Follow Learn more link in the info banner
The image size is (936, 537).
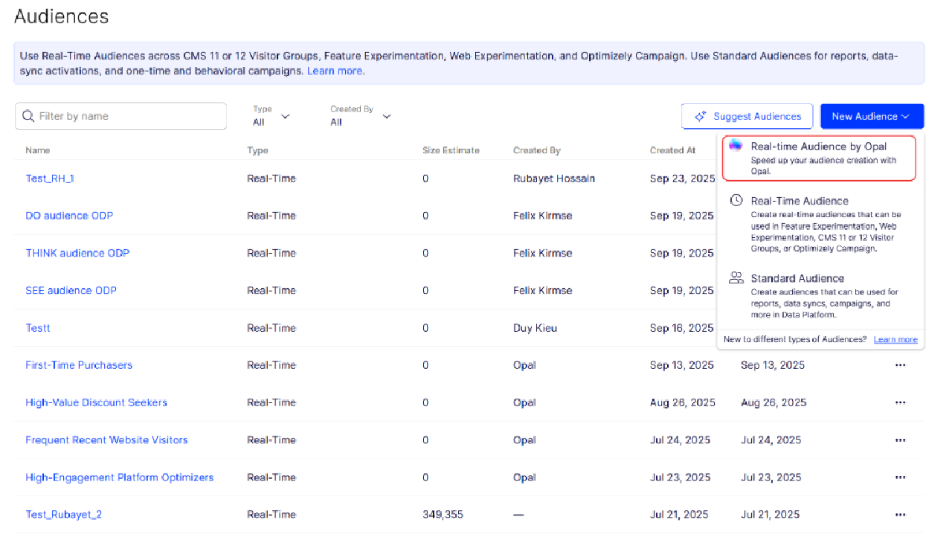pyautogui.click(x=335, y=71)
